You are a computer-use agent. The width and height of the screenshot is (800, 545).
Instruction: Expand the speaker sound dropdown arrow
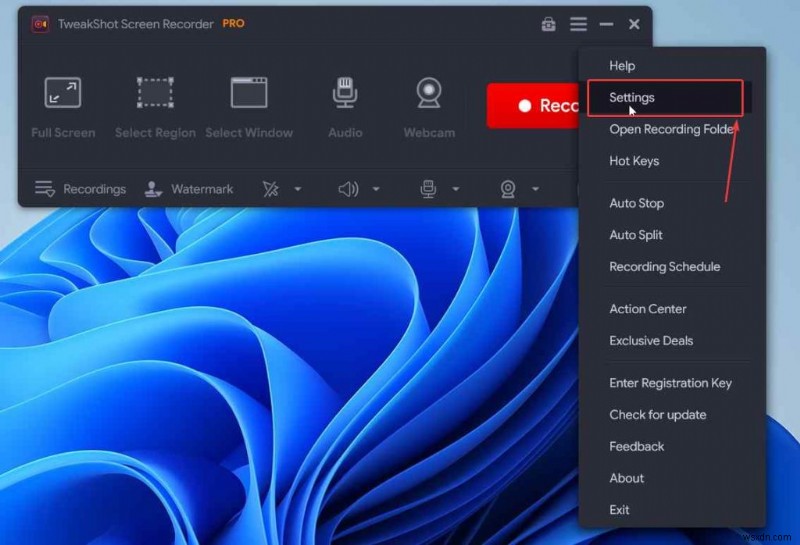point(376,189)
